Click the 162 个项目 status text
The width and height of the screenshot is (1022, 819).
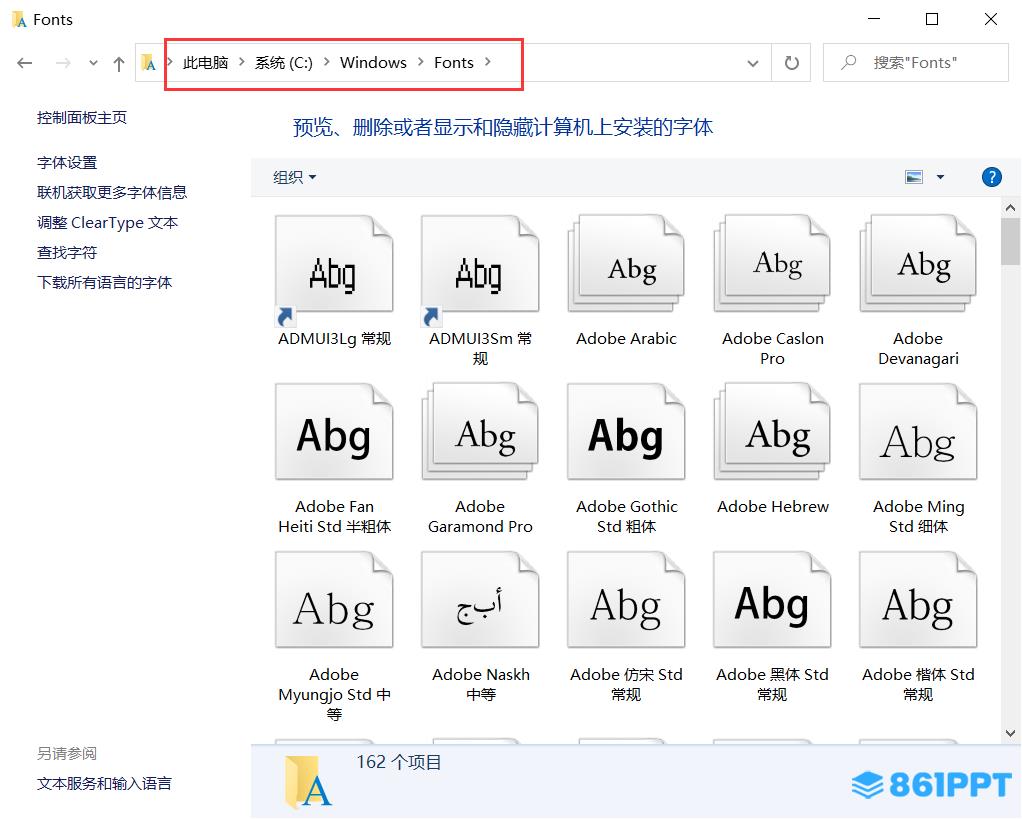399,762
